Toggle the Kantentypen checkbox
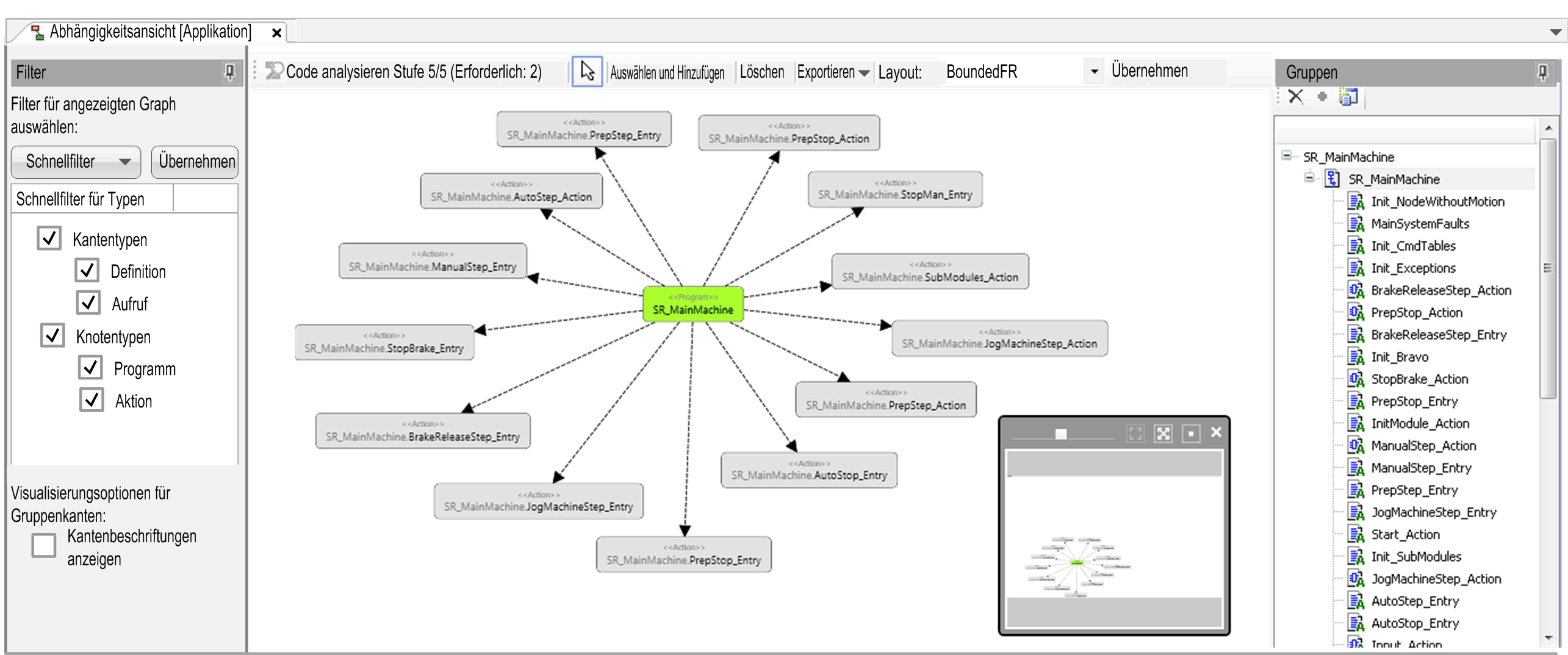The height and width of the screenshot is (655, 1568). click(49, 238)
